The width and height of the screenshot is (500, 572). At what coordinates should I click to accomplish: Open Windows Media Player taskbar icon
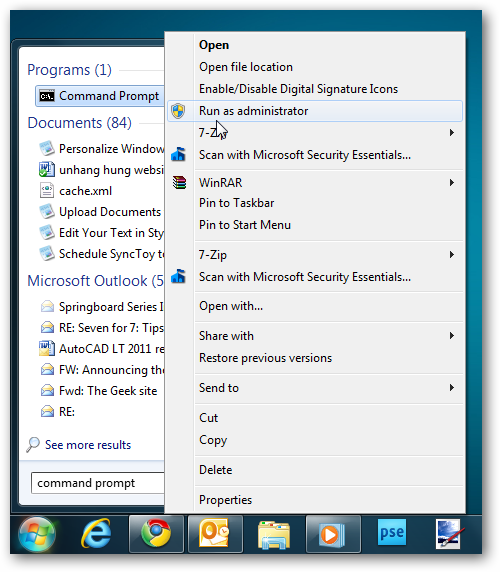point(332,534)
